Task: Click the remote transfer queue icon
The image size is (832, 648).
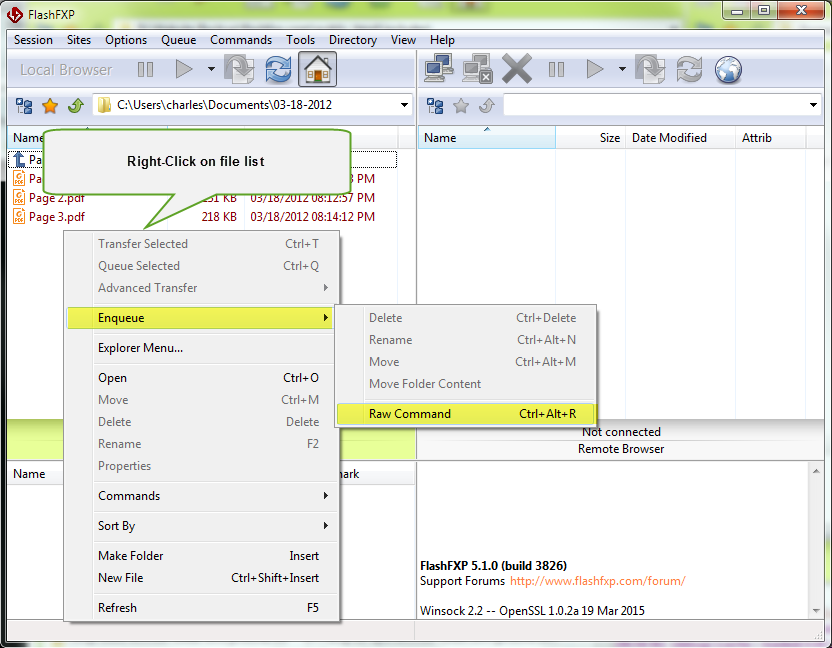Action: (x=650, y=69)
